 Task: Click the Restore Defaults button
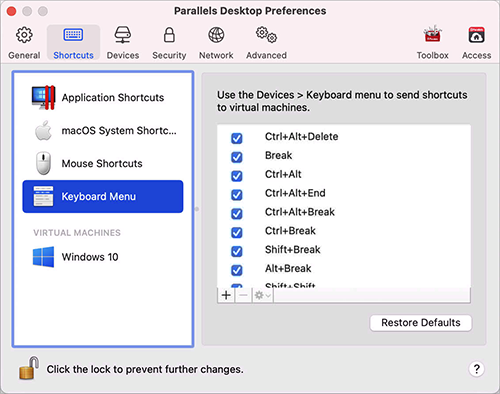[x=421, y=323]
